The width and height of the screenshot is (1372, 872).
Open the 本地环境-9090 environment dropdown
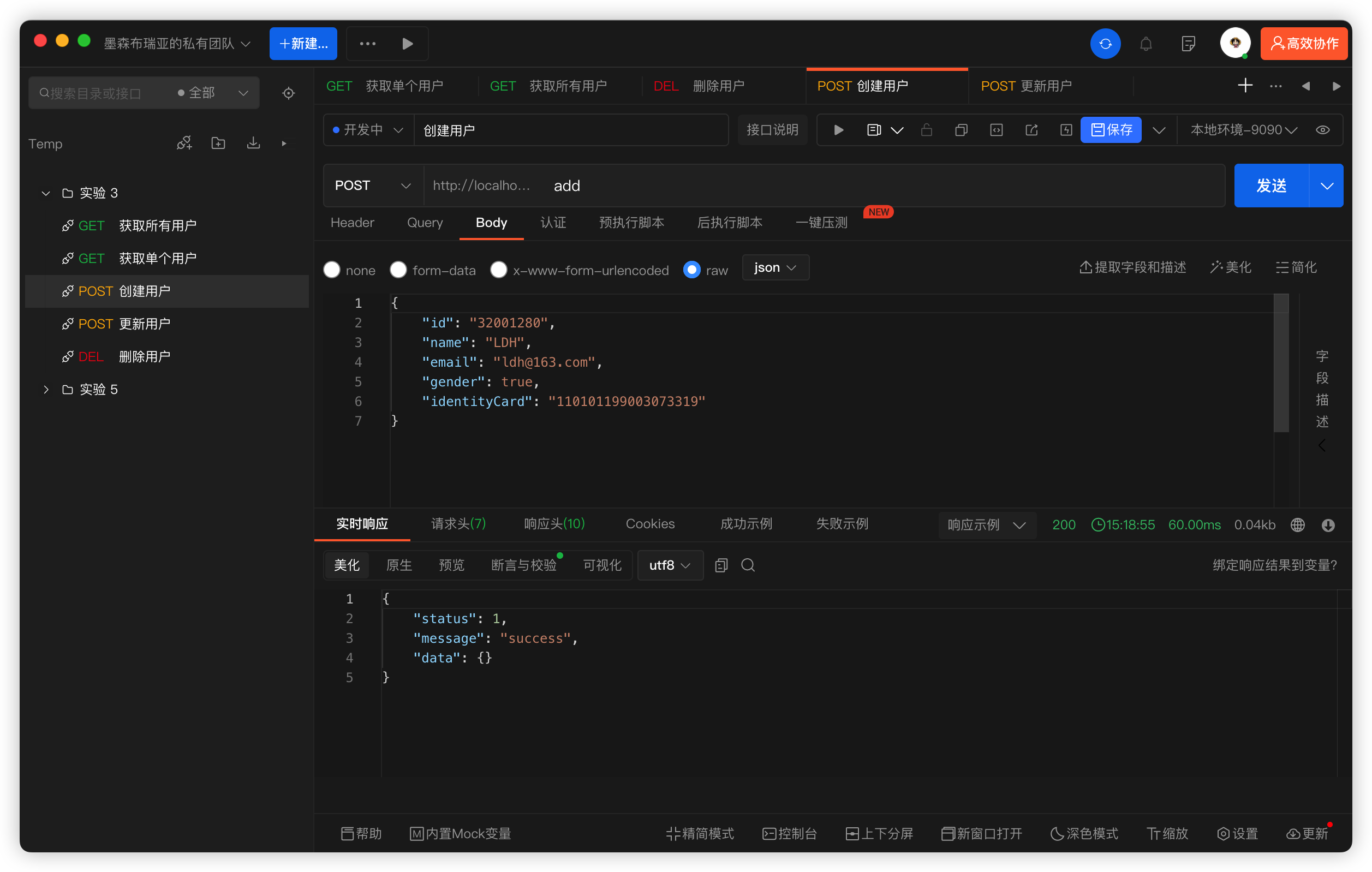(x=1244, y=130)
